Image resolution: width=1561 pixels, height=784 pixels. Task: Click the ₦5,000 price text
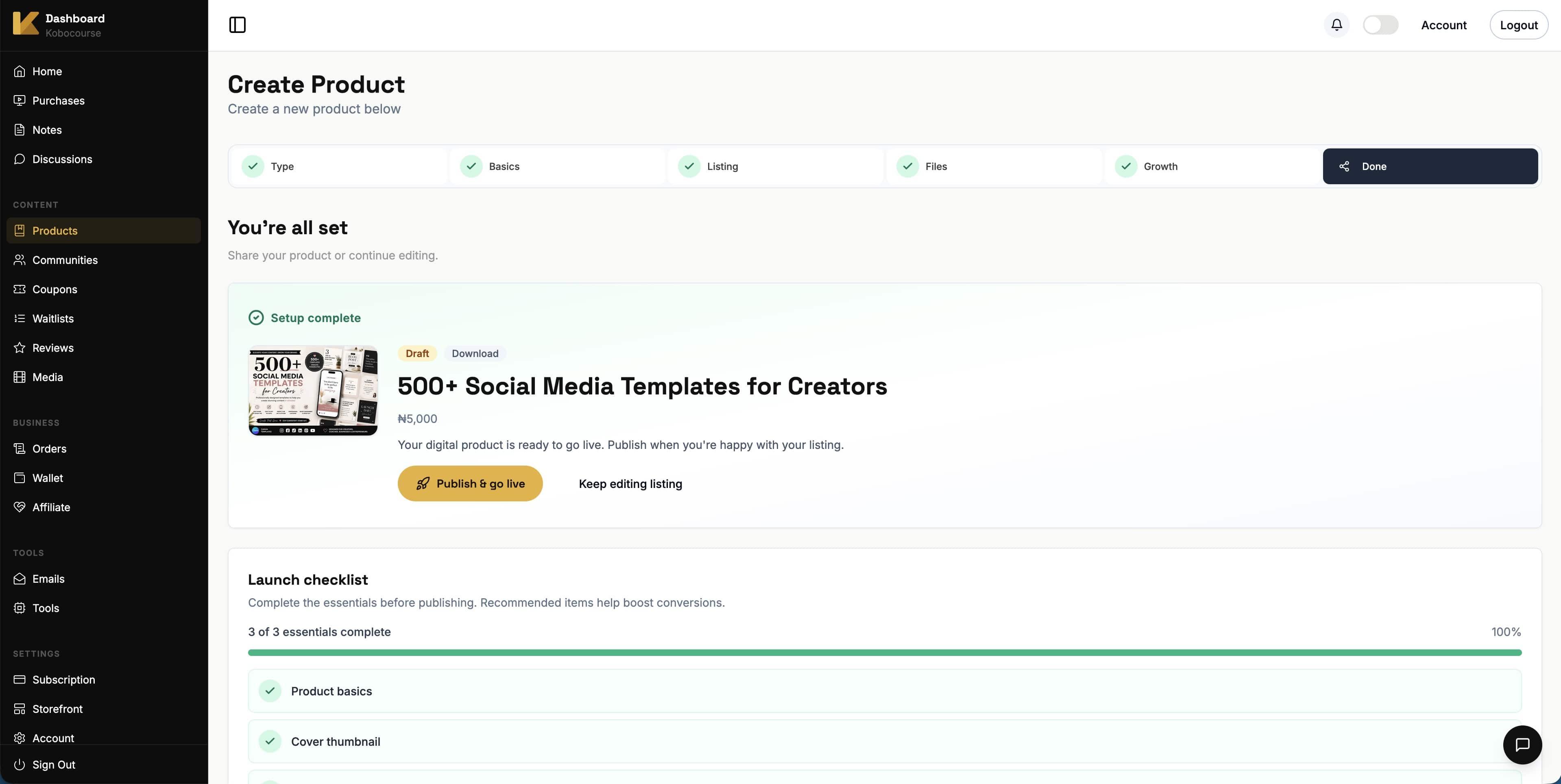click(x=418, y=419)
